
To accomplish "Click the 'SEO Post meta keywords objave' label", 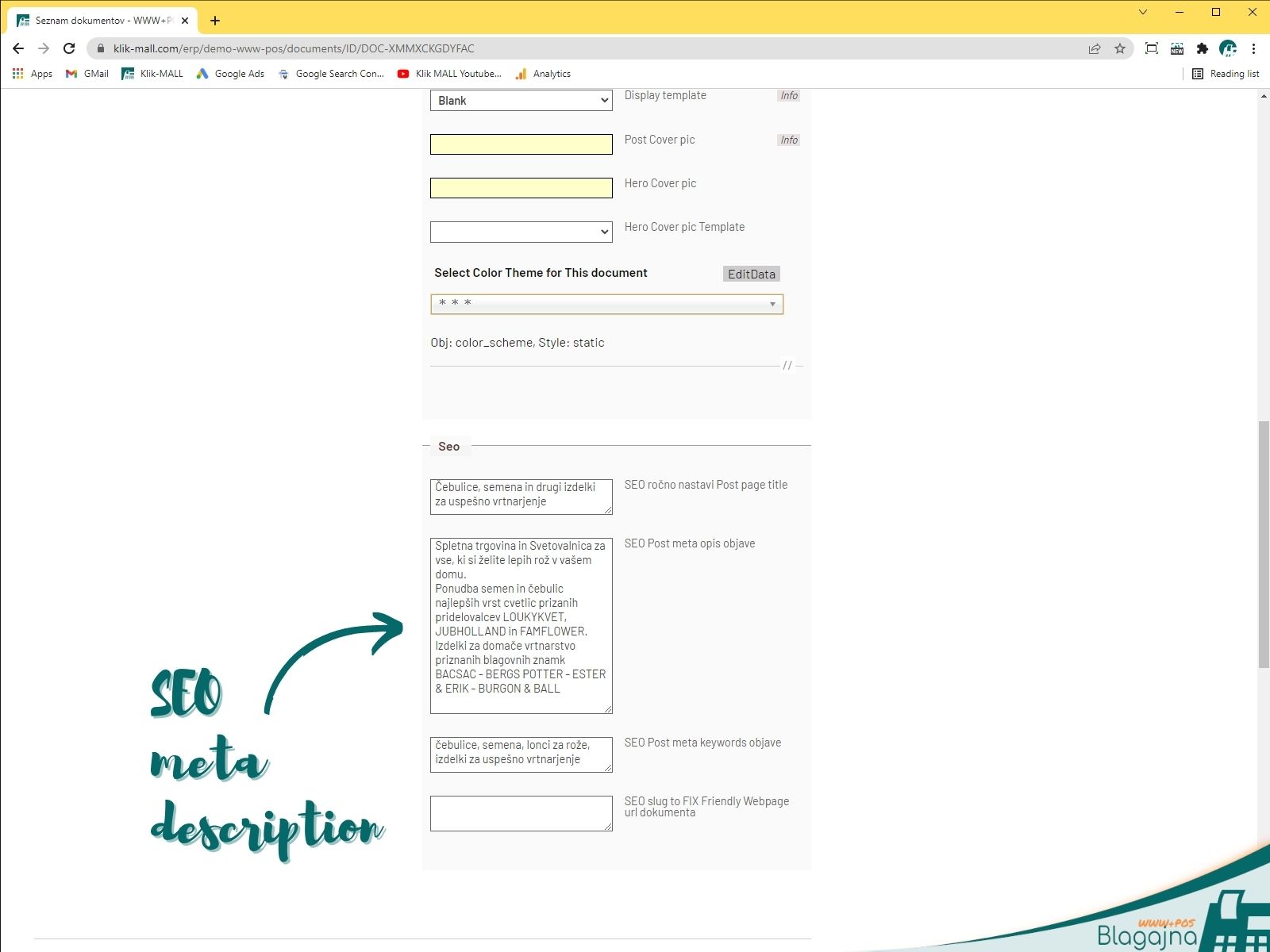I will pyautogui.click(x=702, y=743).
